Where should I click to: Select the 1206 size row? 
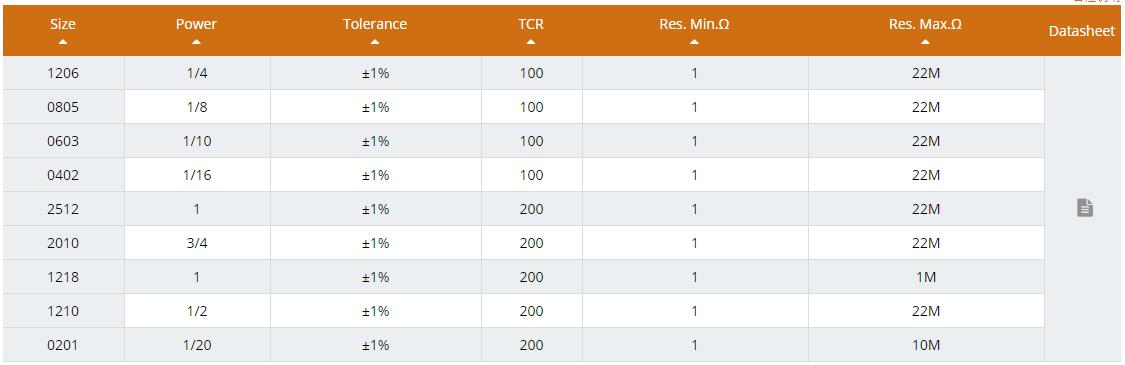524,73
